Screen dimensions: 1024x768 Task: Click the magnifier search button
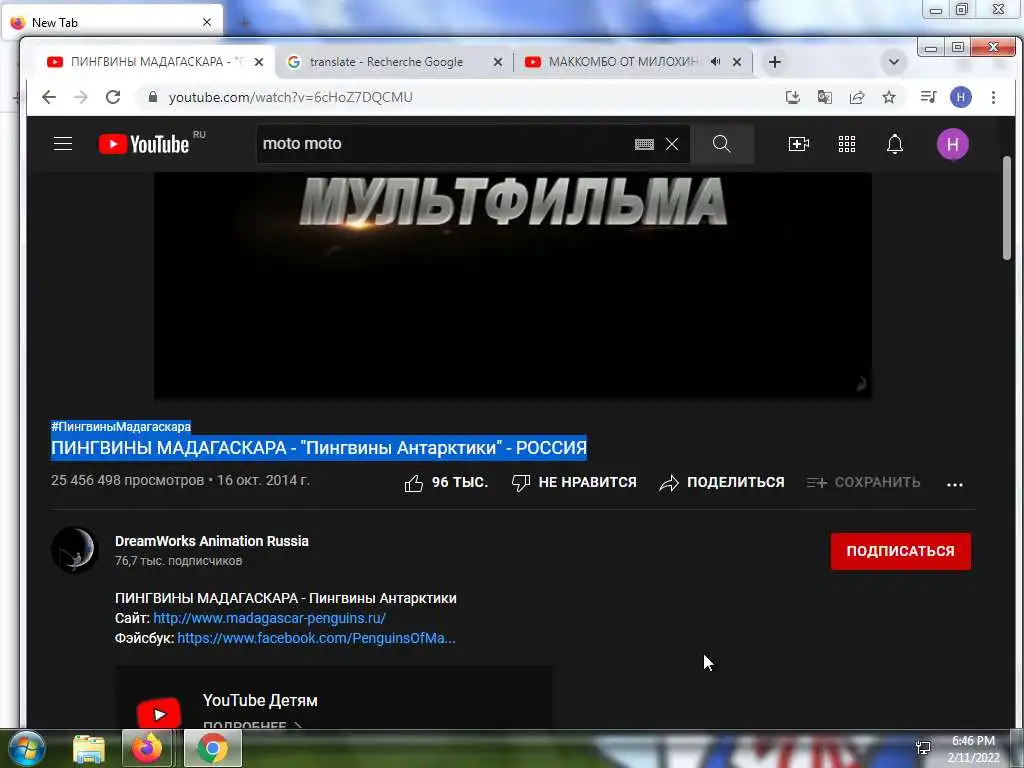(722, 144)
